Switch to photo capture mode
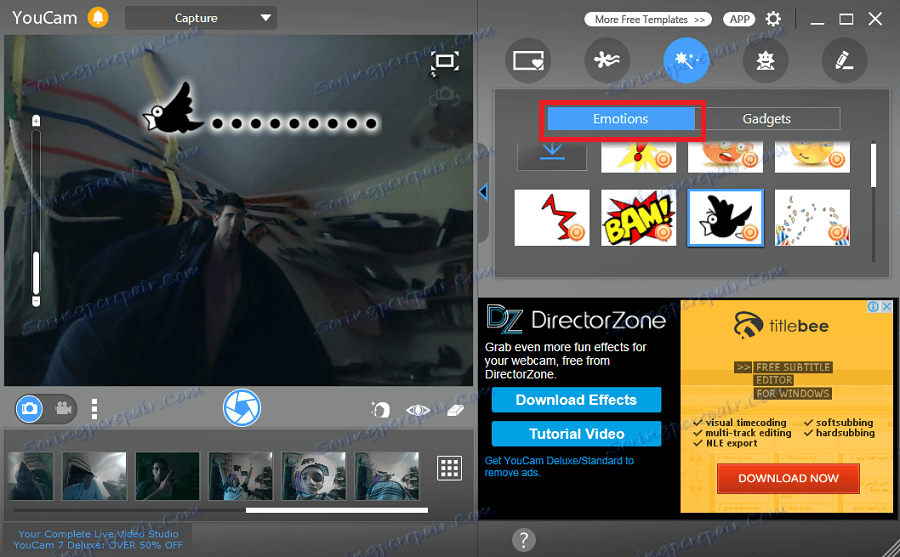The image size is (900, 557). [29, 409]
